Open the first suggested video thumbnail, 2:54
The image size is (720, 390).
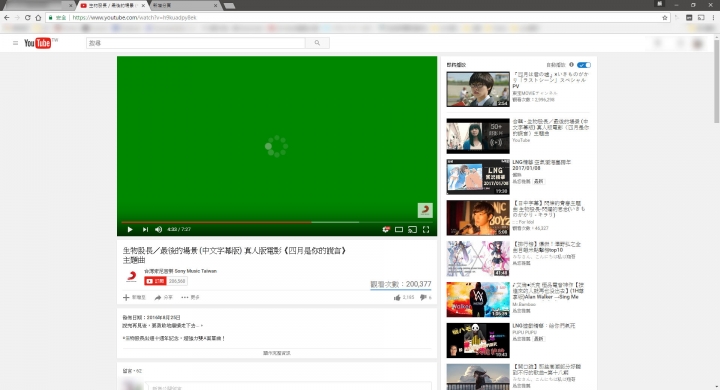click(478, 89)
